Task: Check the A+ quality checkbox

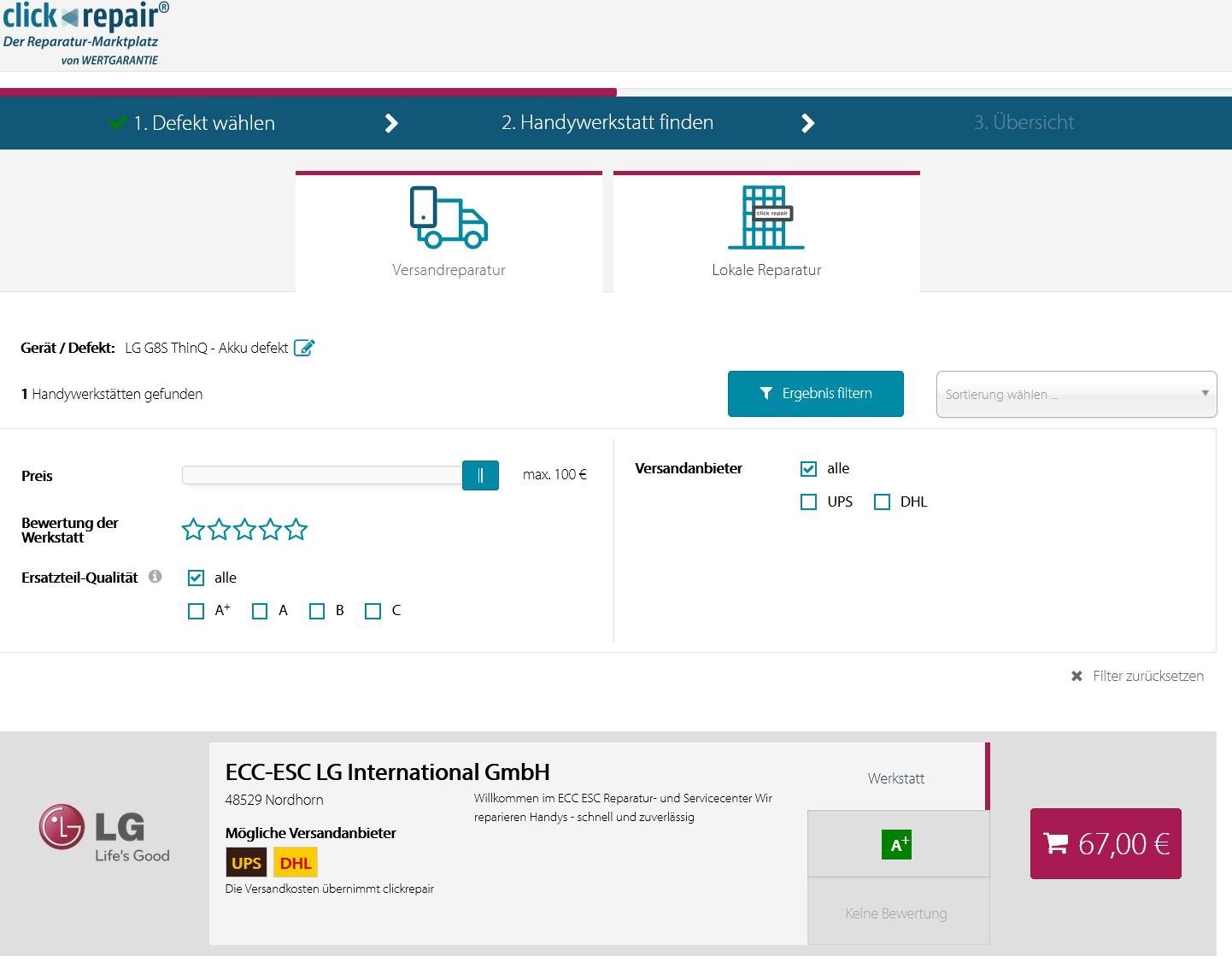Action: (196, 611)
